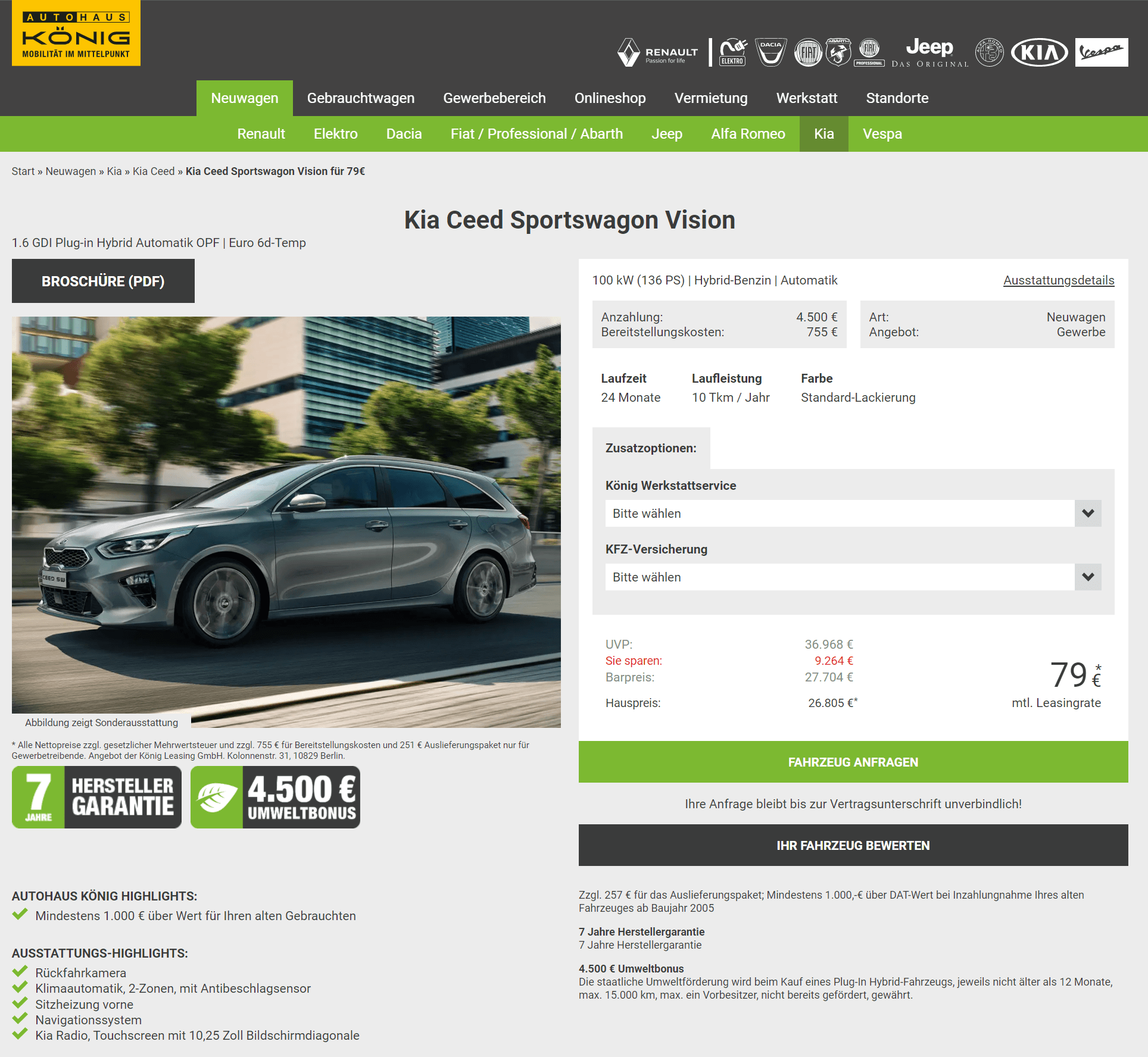Click the Bereitstellungskosten 755 € value
The width and height of the screenshot is (1148, 1057).
click(822, 332)
